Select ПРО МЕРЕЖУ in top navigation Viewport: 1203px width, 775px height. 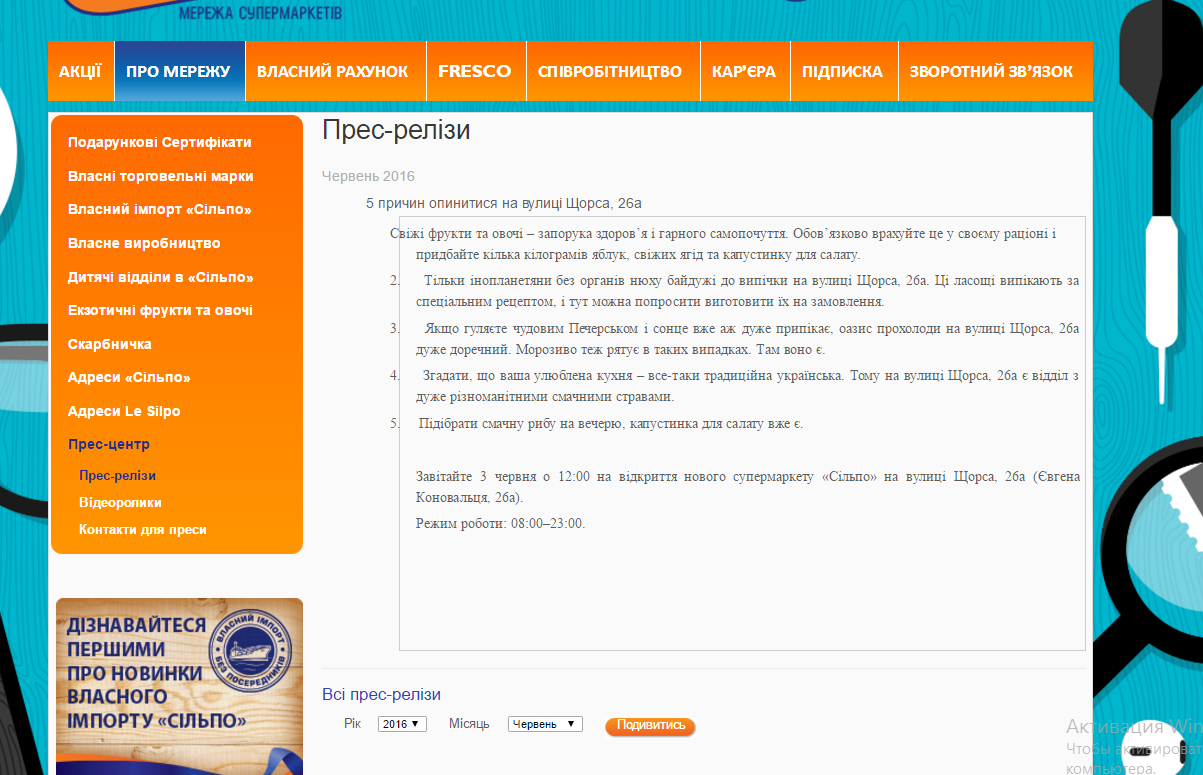(x=179, y=72)
